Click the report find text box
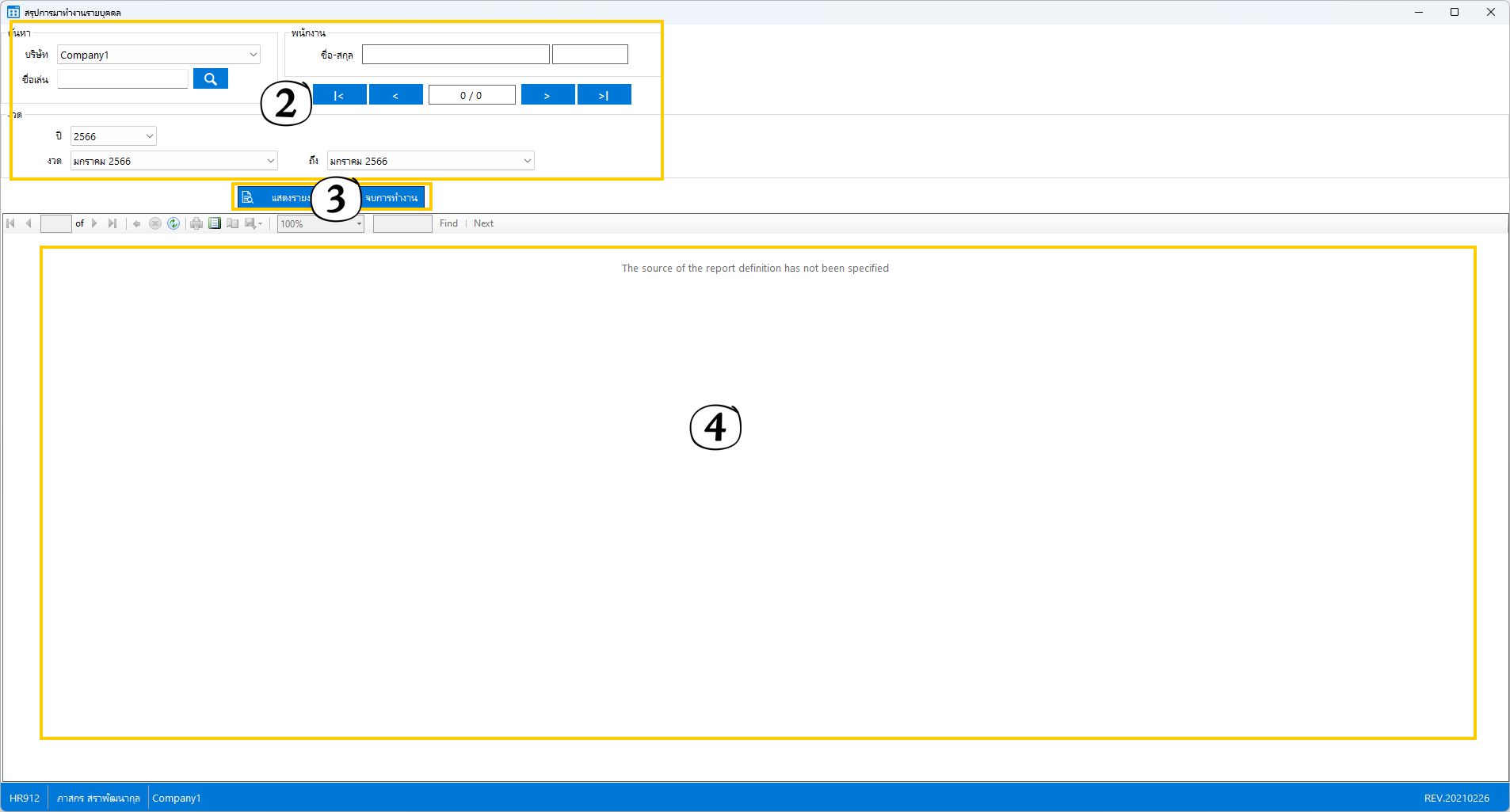 click(x=402, y=224)
